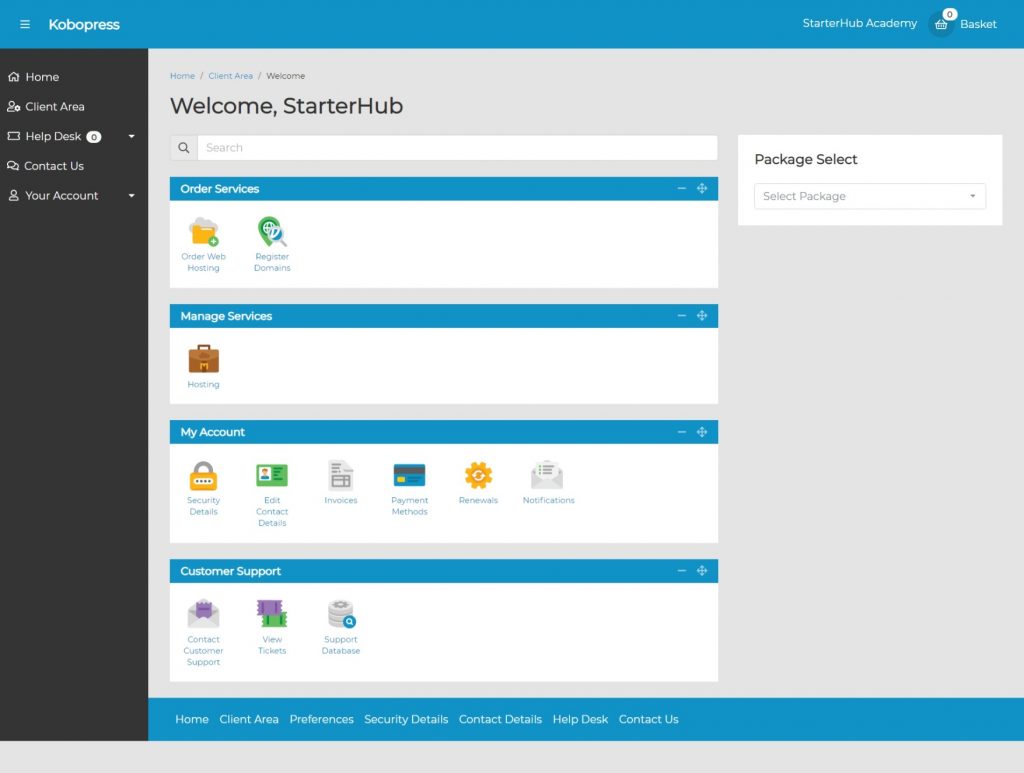Open Preferences in the footer

[x=321, y=719]
